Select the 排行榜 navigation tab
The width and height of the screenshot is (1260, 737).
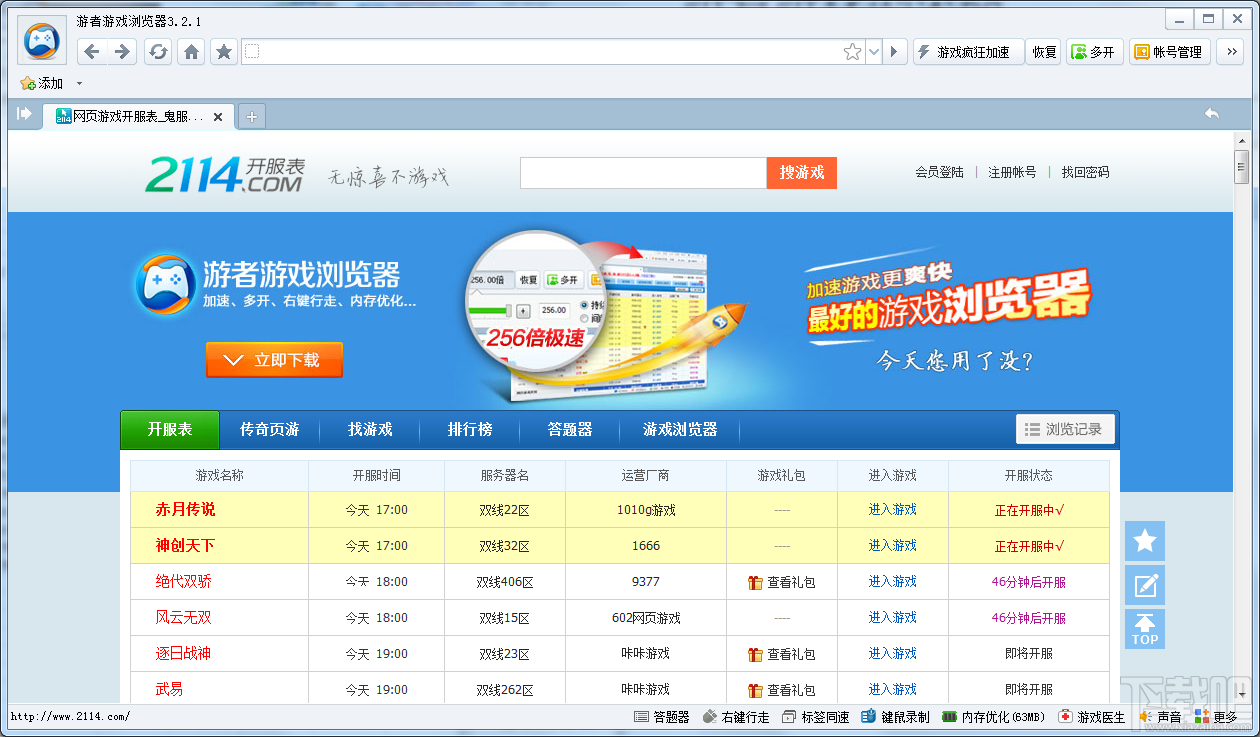470,429
